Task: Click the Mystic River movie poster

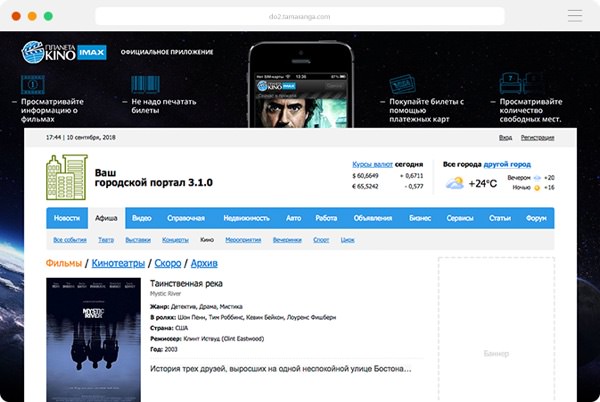Action: (x=93, y=340)
